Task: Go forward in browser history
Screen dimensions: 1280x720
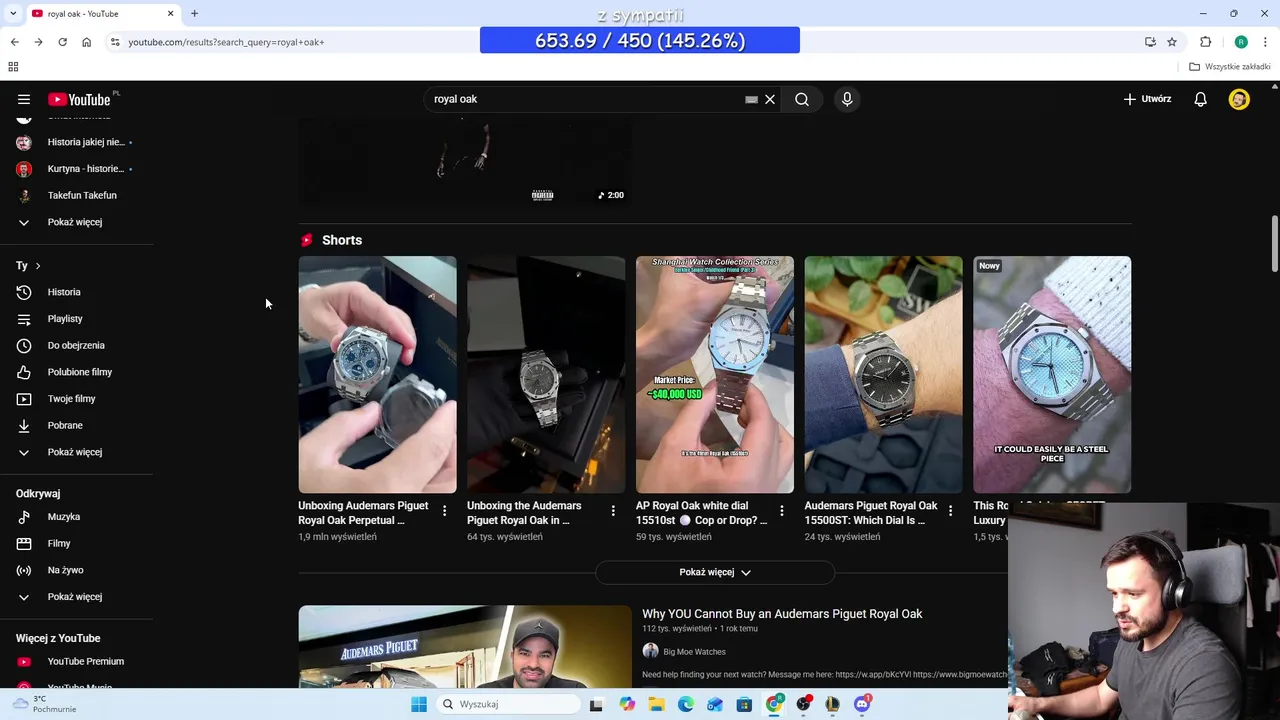Action: pyautogui.click(x=38, y=42)
